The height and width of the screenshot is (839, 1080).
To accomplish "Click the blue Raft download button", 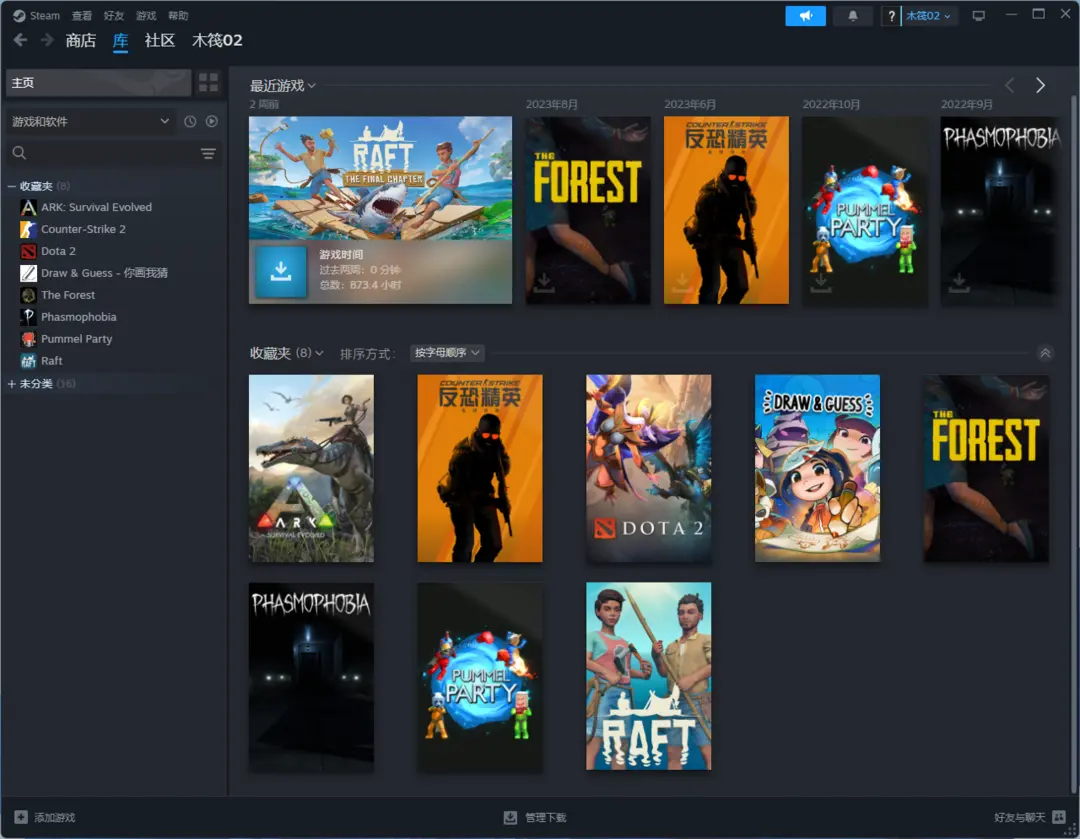I will [280, 271].
